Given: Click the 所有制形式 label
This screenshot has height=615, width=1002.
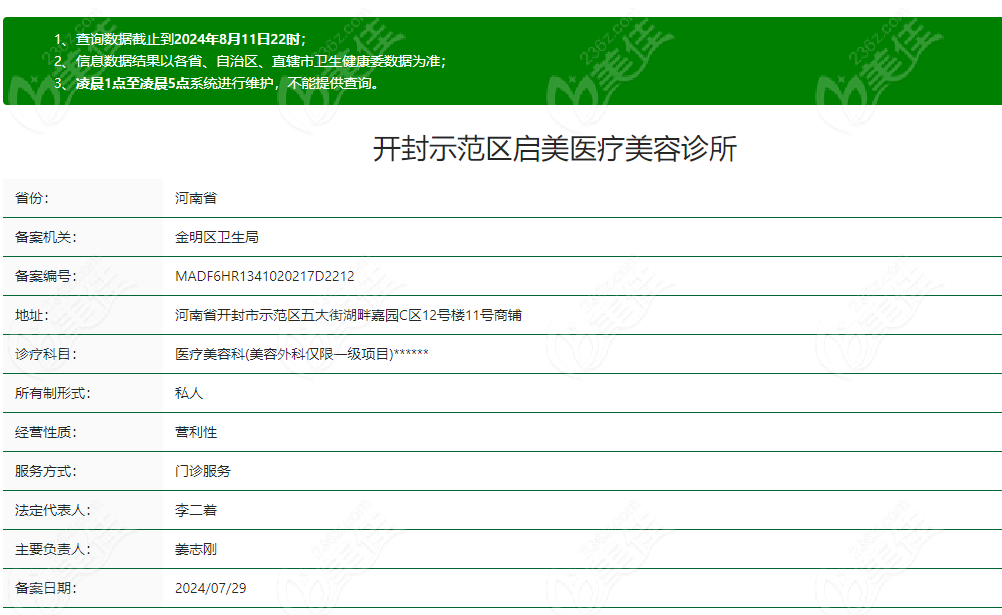Looking at the screenshot, I should pyautogui.click(x=53, y=393).
